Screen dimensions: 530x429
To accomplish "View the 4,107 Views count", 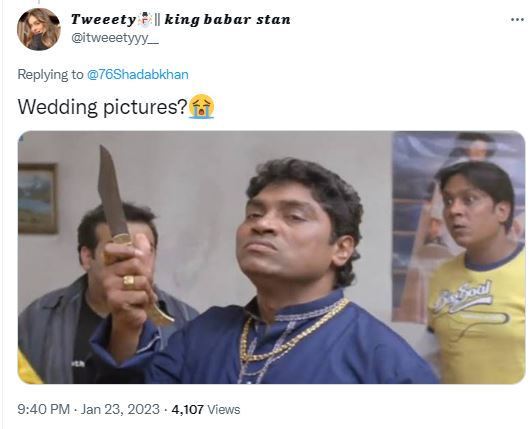I will click(206, 409).
